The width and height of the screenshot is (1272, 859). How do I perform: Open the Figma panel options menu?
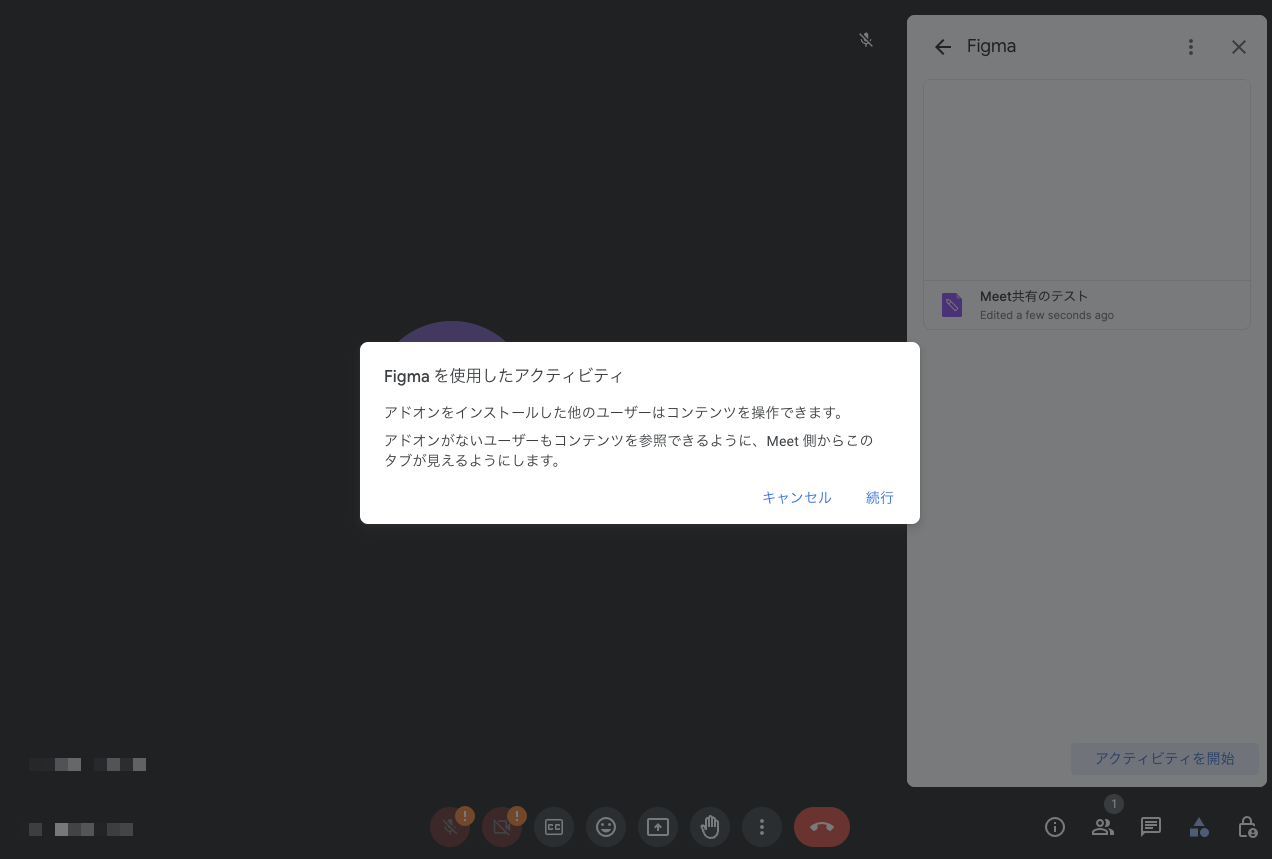[1190, 46]
